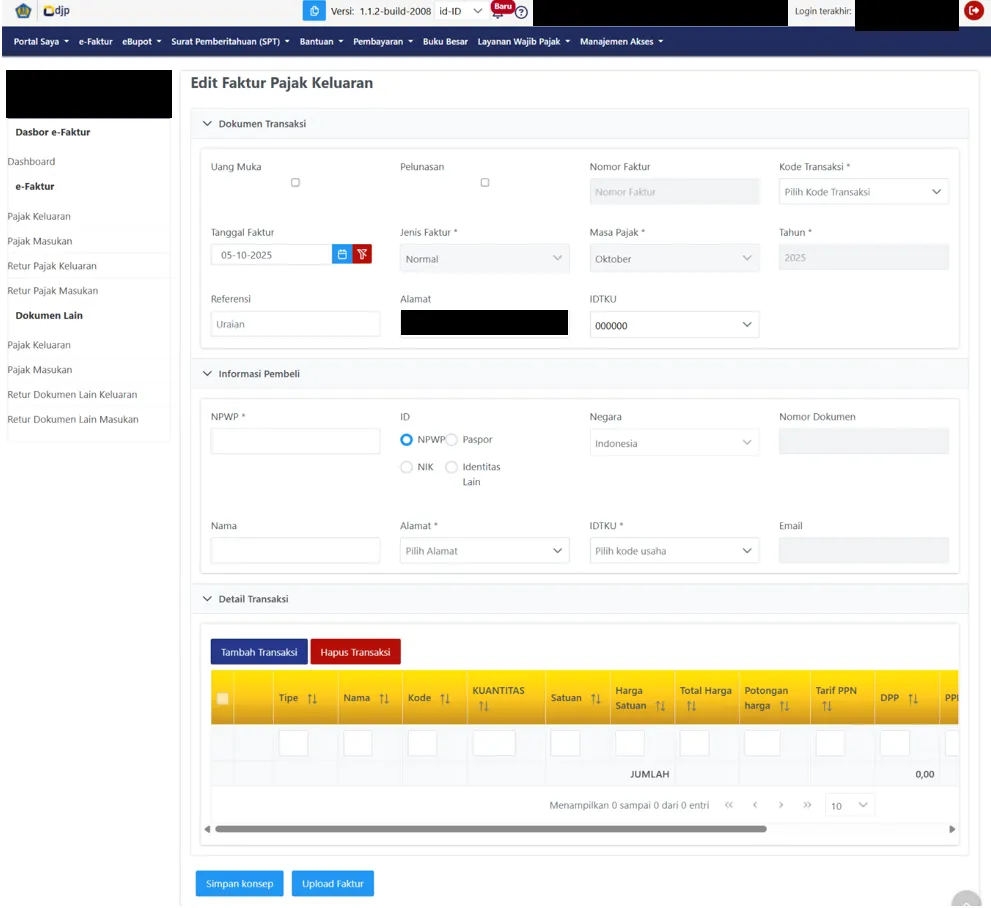Expand the Pilih Alamat dropdown
The height and width of the screenshot is (908, 991).
tap(484, 551)
